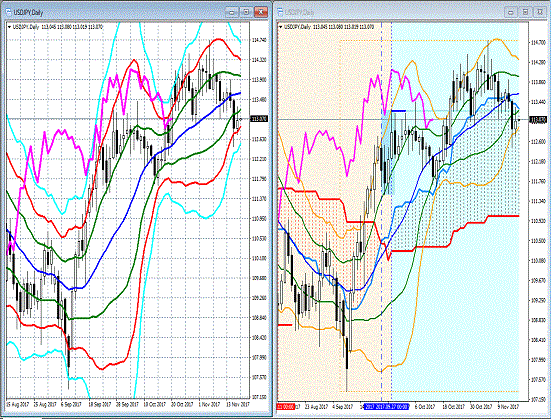Click the 114.740 price level on left axis
The width and height of the screenshot is (551, 419).
coord(259,40)
